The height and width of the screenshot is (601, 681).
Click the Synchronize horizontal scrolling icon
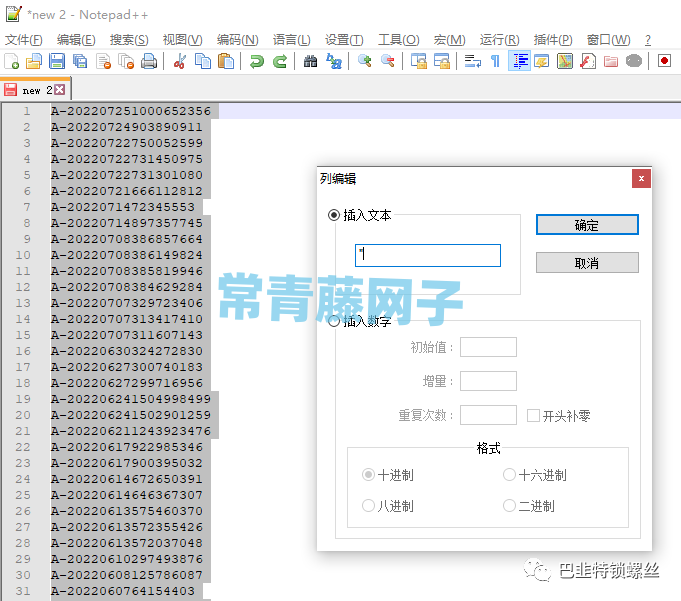[x=442, y=61]
